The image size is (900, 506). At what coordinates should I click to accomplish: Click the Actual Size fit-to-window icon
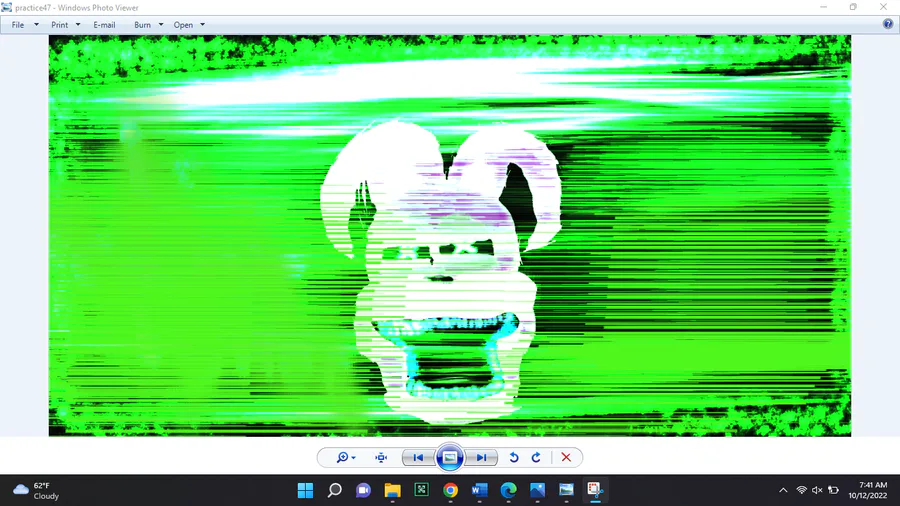pos(381,457)
